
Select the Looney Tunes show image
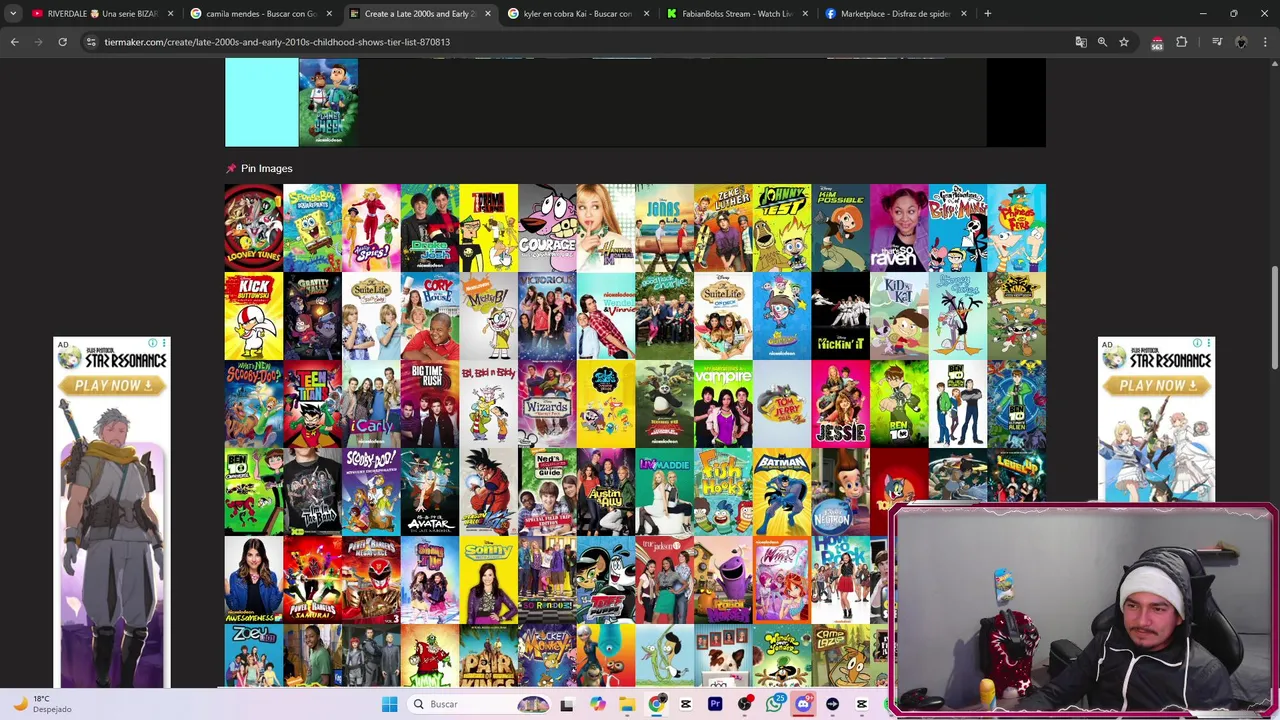[x=253, y=228]
